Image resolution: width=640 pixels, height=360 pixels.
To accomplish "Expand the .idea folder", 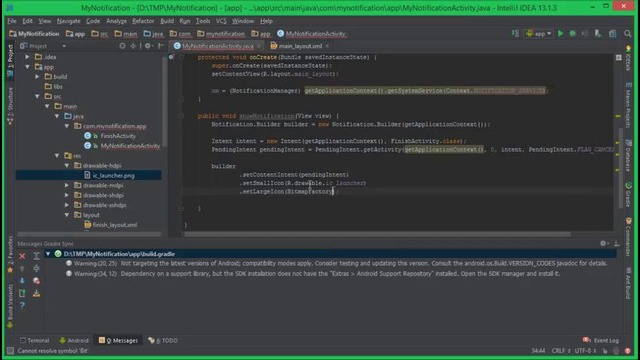I will (27, 57).
